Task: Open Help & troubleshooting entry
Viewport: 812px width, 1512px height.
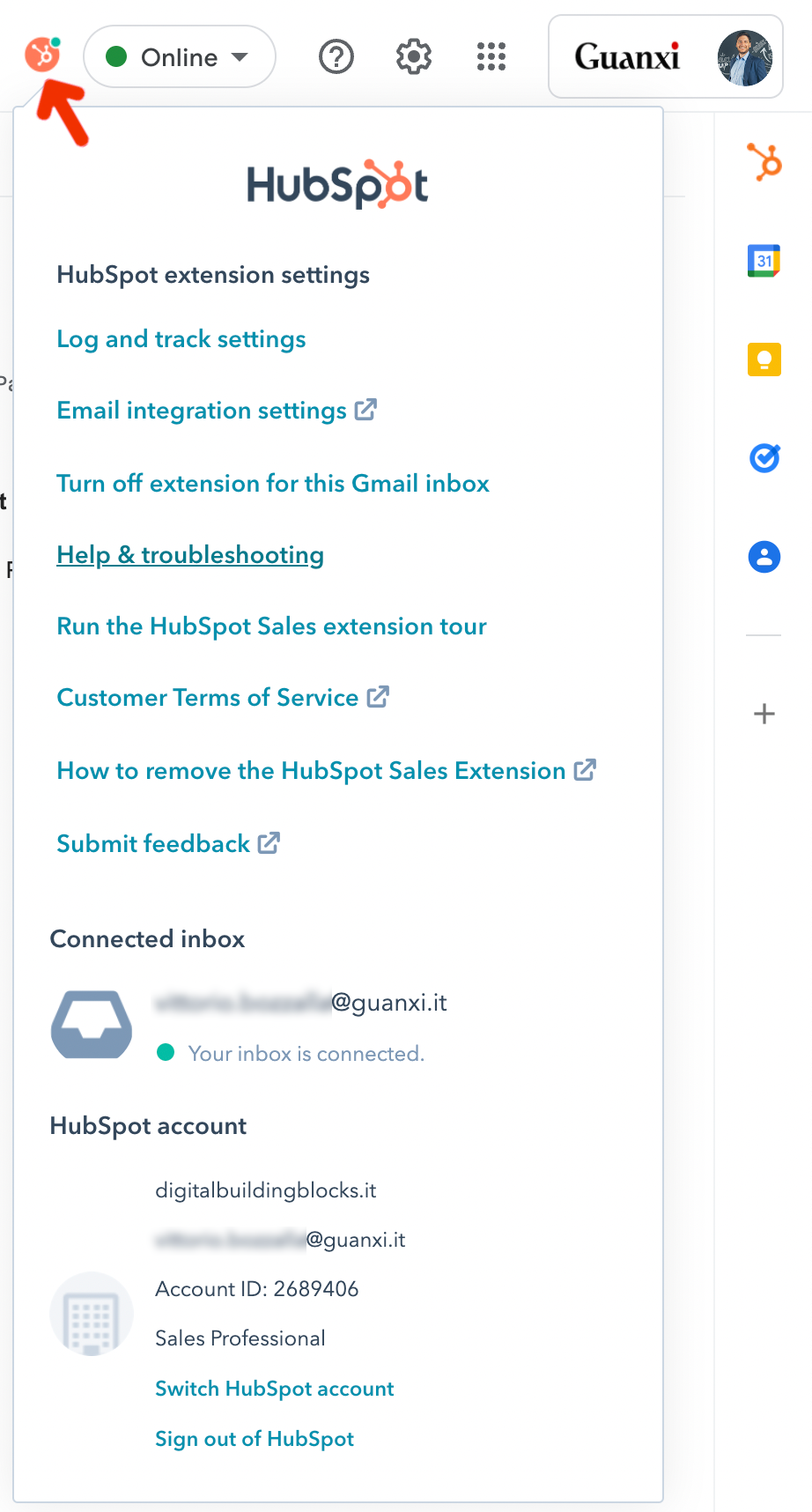Action: 189,555
